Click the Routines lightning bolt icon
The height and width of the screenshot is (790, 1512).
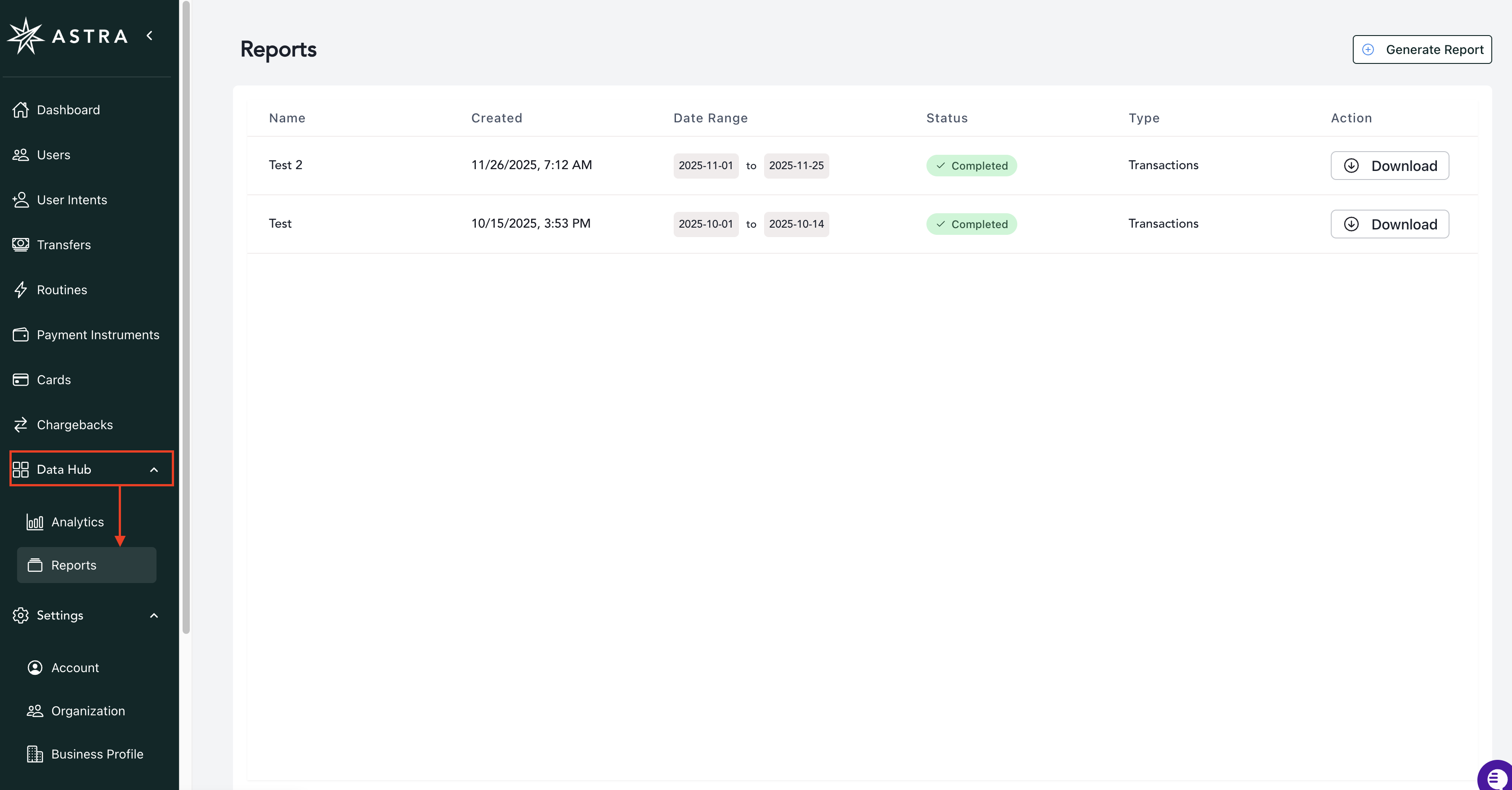[21, 290]
